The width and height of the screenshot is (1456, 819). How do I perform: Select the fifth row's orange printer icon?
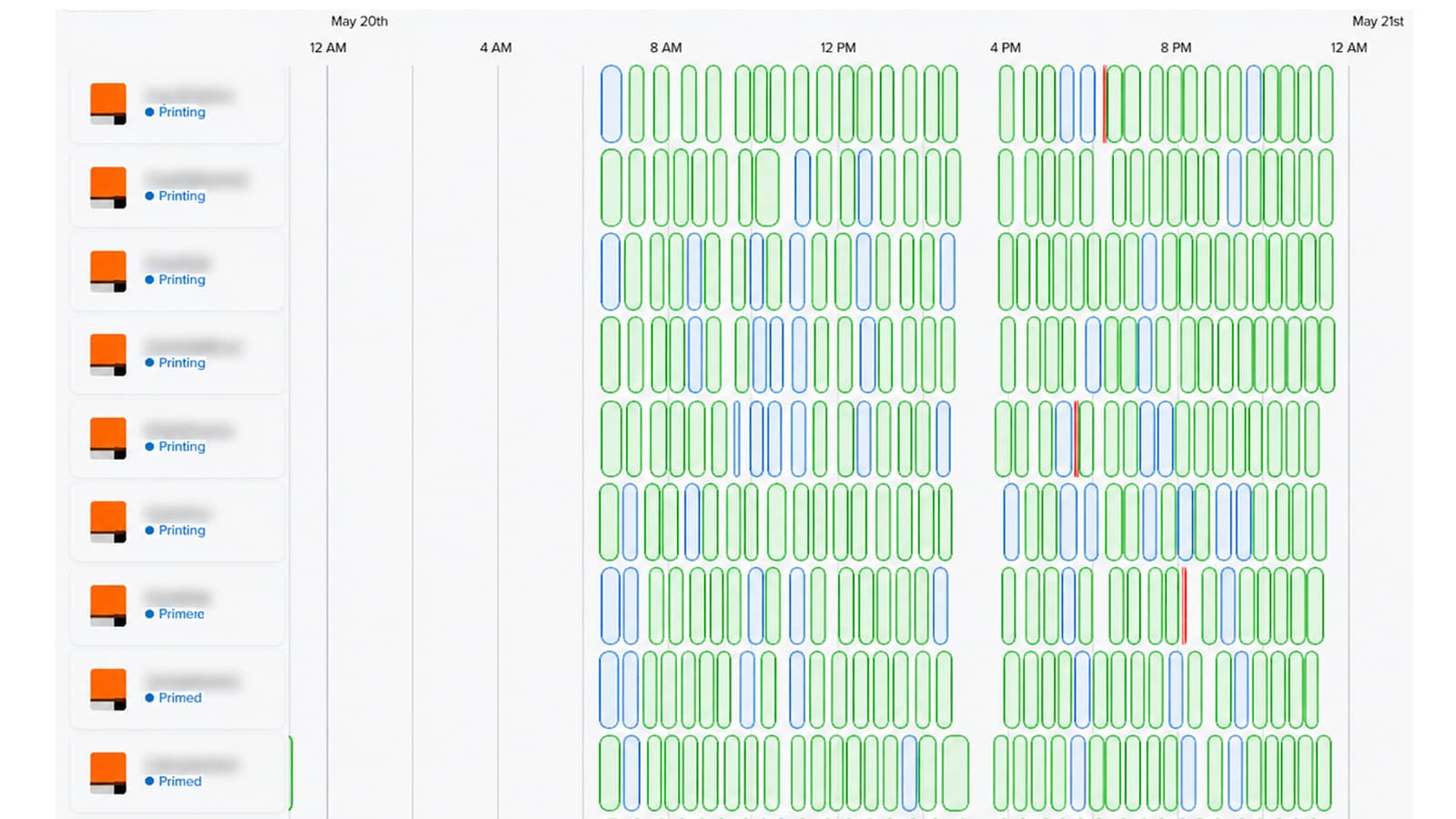pos(108,438)
